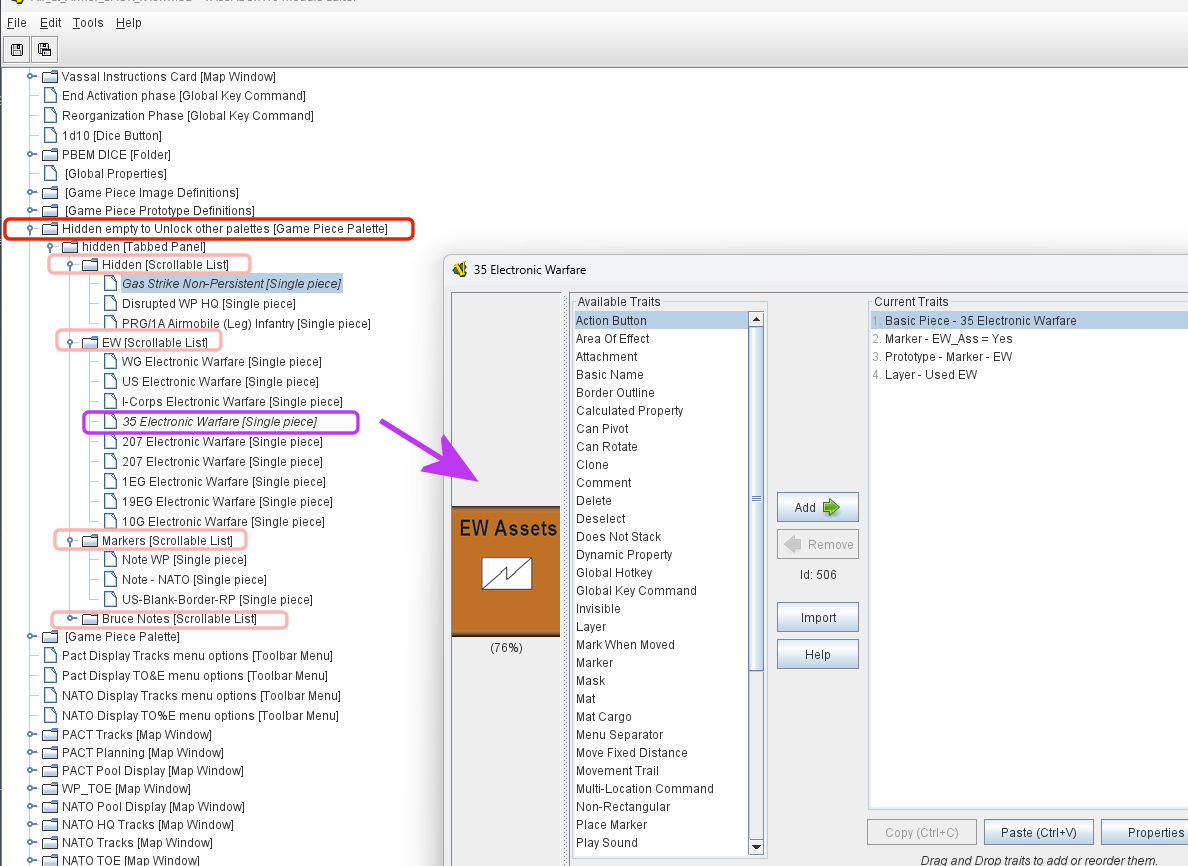Click folder icon of PACT Tracks Map Window
1188x866 pixels.
[x=50, y=735]
